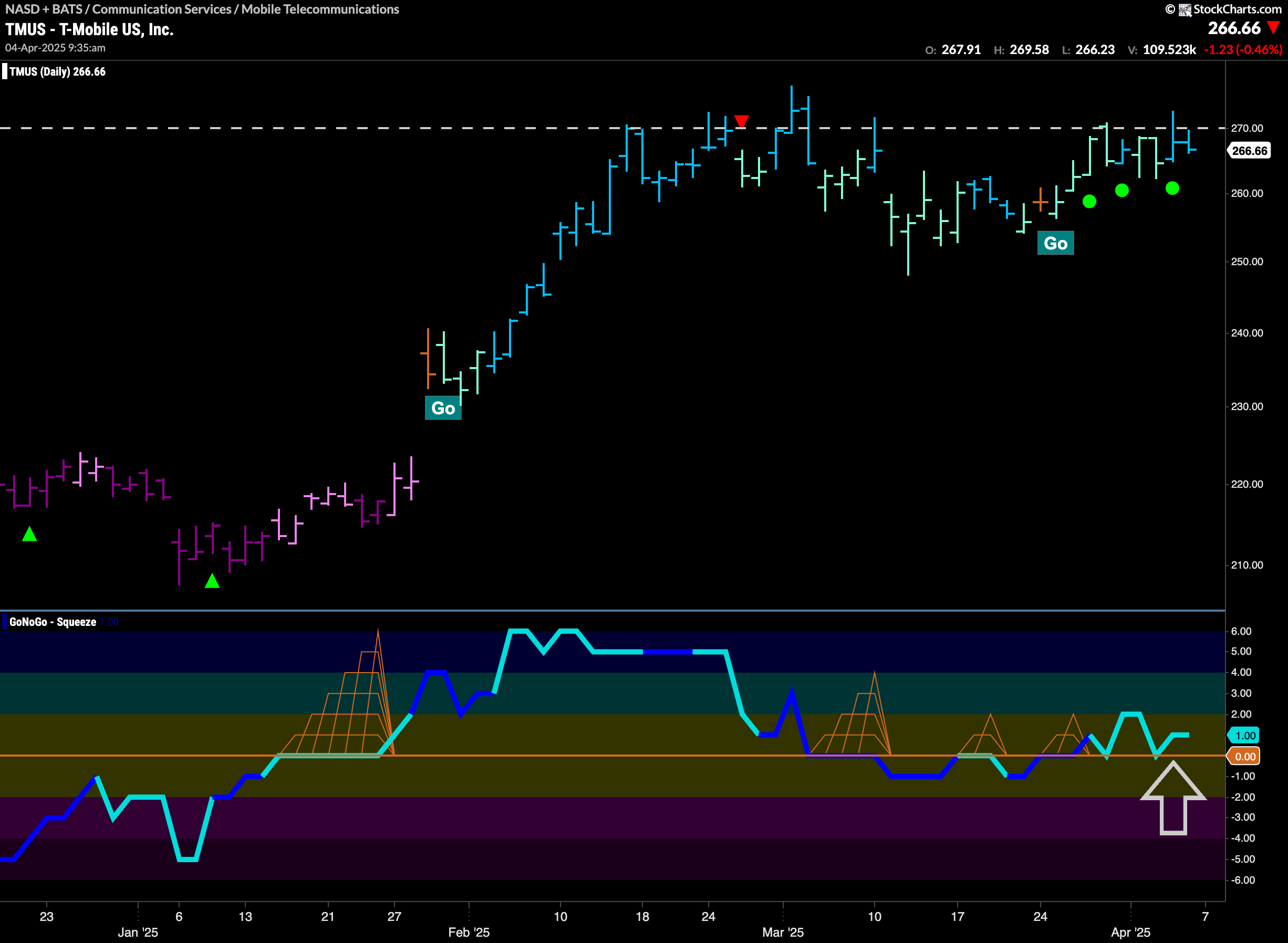The image size is (1288, 943).
Task: Click the volume value 109.523k
Action: pos(1169,50)
